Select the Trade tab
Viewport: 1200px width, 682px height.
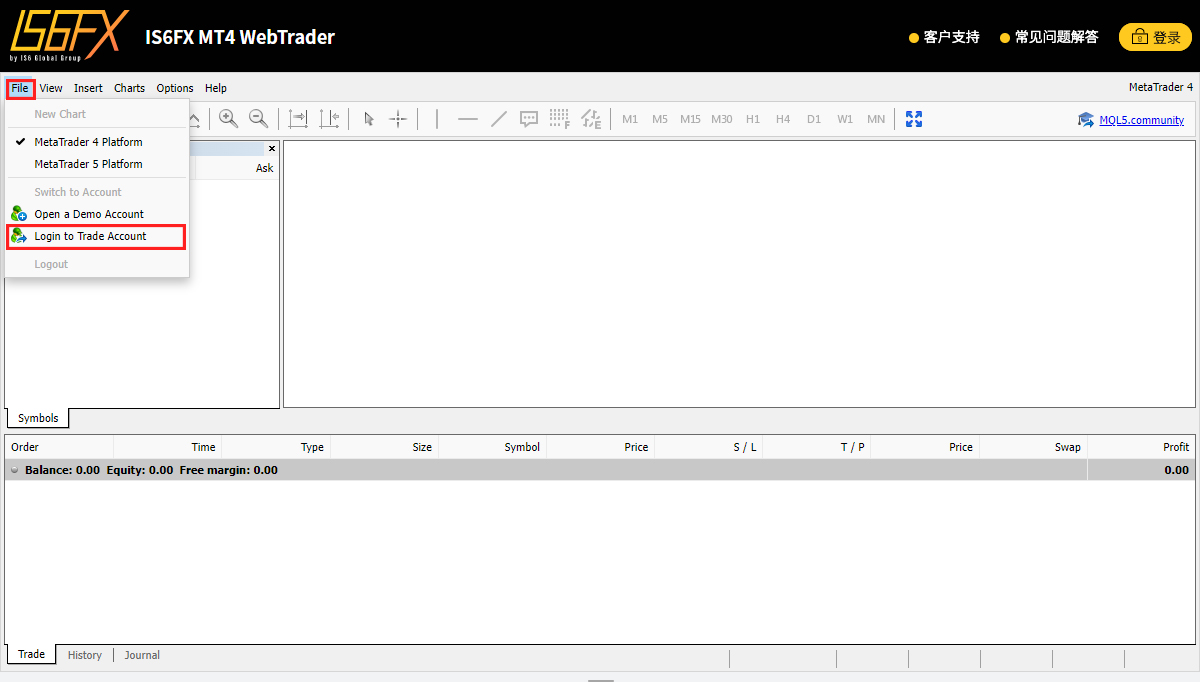[31, 654]
